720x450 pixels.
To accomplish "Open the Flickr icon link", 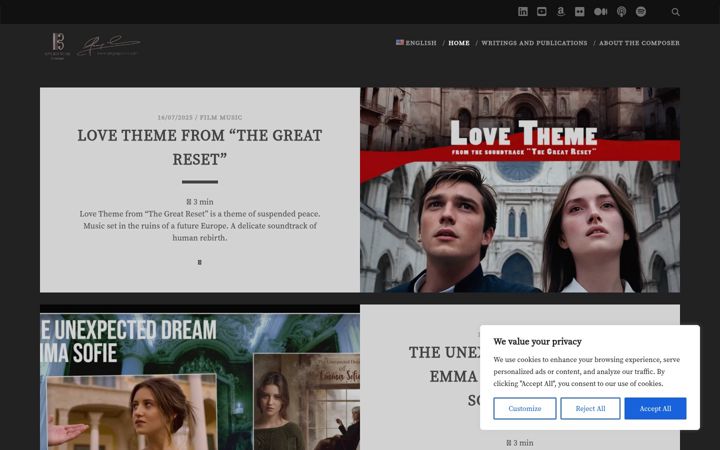I will click(x=579, y=12).
